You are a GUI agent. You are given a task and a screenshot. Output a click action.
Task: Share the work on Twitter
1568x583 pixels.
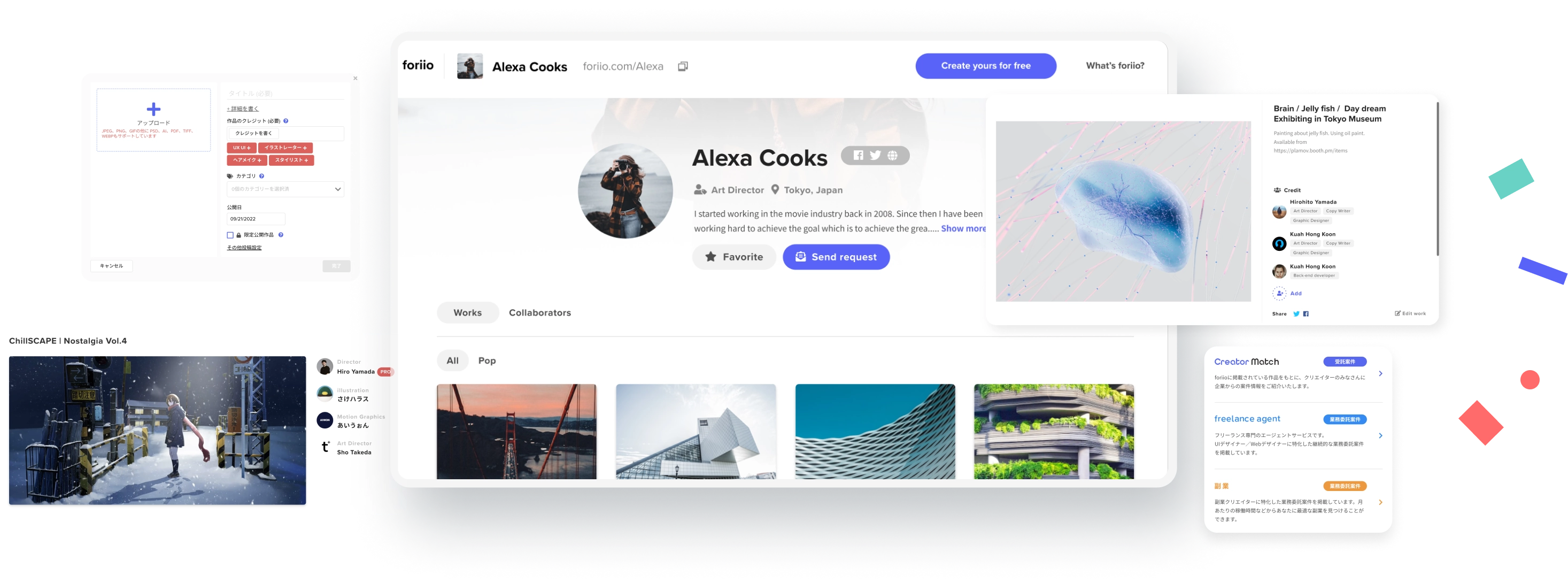pyautogui.click(x=1296, y=314)
